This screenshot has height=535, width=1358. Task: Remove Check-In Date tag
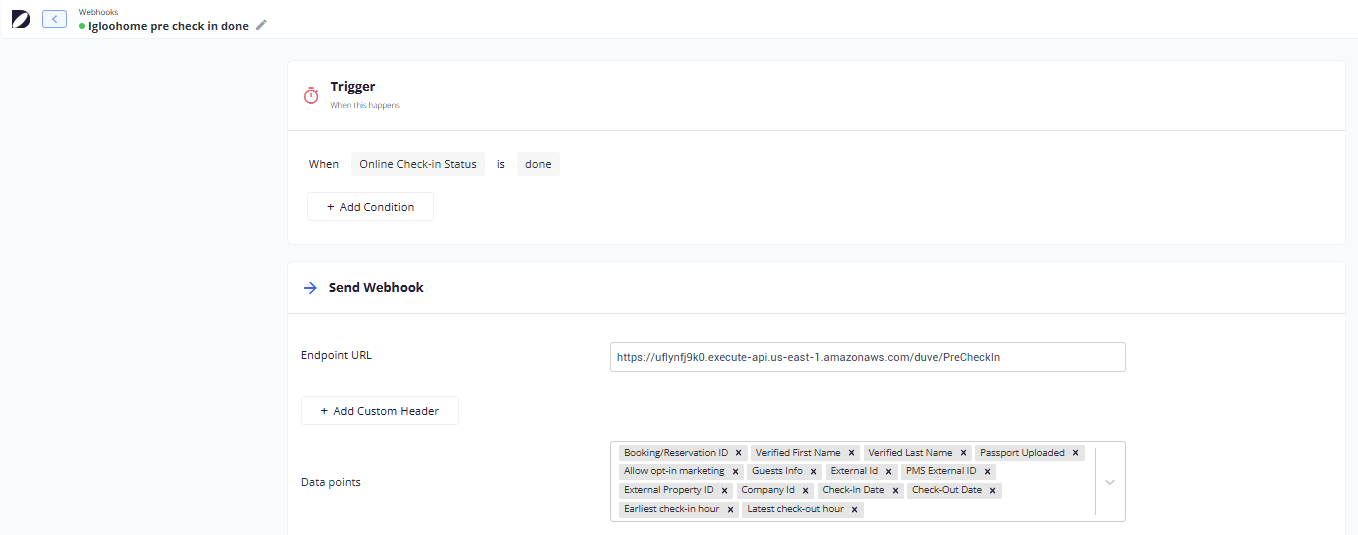pos(895,491)
